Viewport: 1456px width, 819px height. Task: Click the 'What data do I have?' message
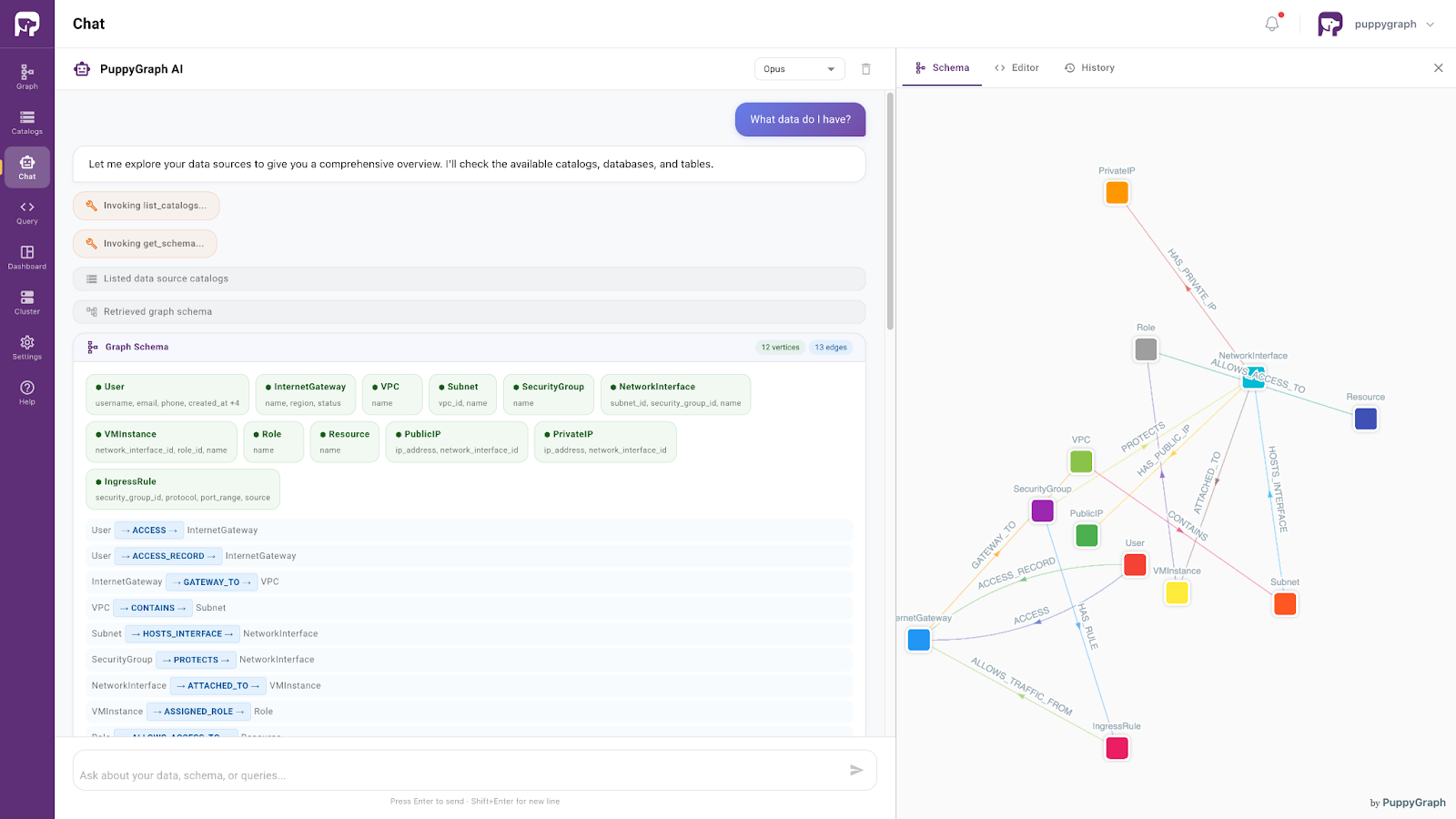(x=801, y=119)
